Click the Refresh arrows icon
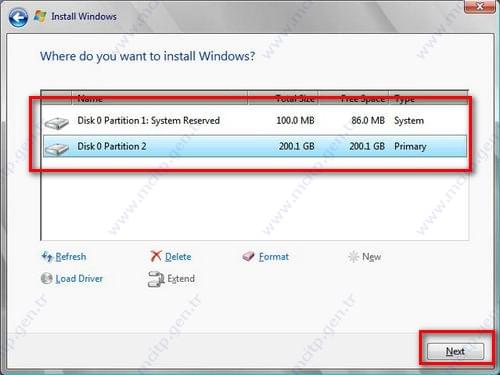The image size is (500, 375). [x=47, y=257]
